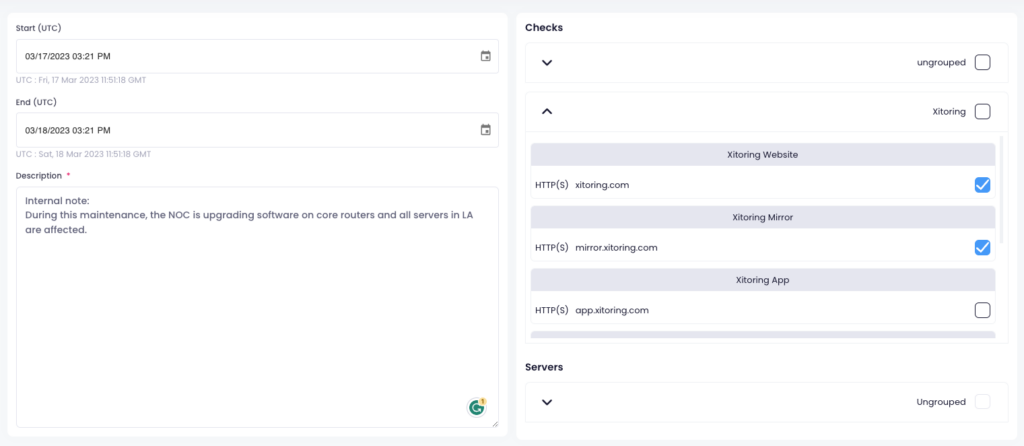1024x446 pixels.
Task: Uncheck the xitoring.com HTTP(S) check
Action: [982, 185]
